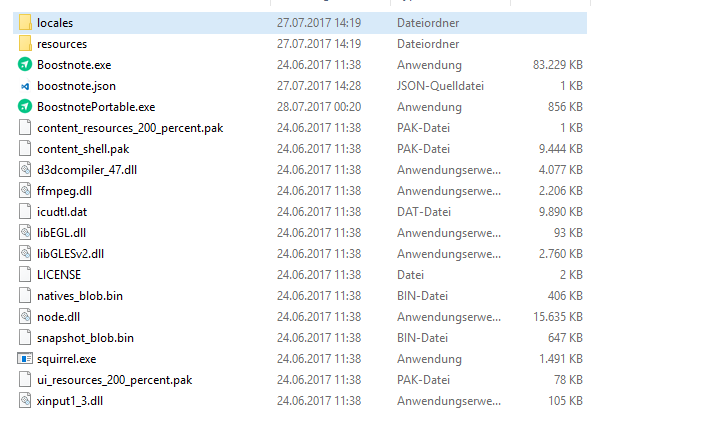This screenshot has height=446, width=705.
Task: Click the Boostnote.exe application icon
Action: [25, 65]
